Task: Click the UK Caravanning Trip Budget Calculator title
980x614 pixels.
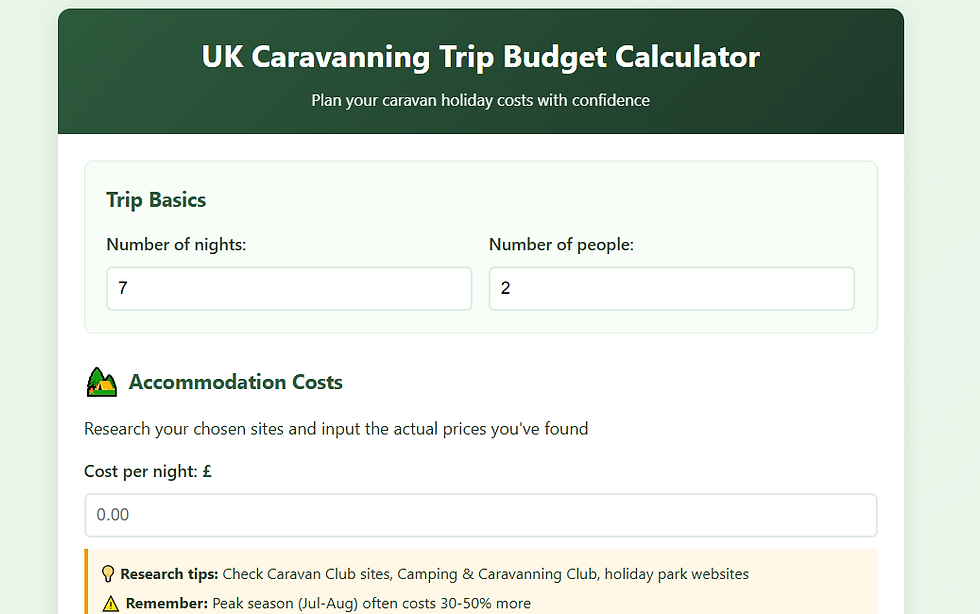Action: point(480,57)
